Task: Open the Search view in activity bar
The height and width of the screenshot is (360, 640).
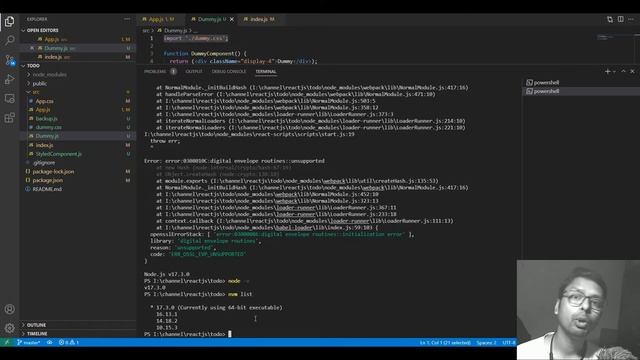Action: (9, 40)
